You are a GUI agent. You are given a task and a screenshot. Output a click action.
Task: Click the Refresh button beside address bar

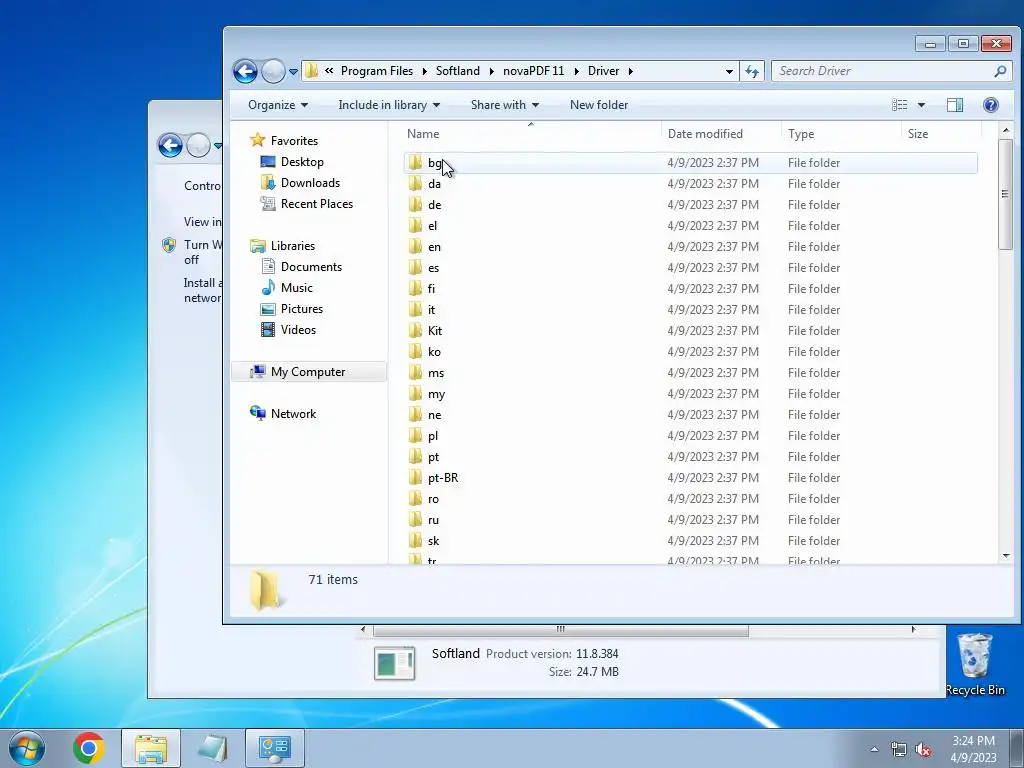[752, 71]
